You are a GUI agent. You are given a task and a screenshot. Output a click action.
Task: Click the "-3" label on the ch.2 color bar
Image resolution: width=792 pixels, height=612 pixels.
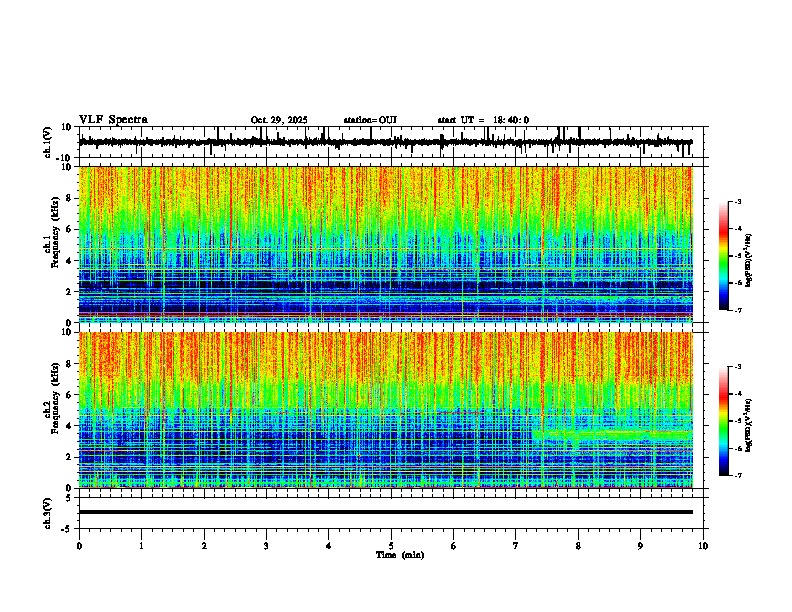(x=737, y=367)
